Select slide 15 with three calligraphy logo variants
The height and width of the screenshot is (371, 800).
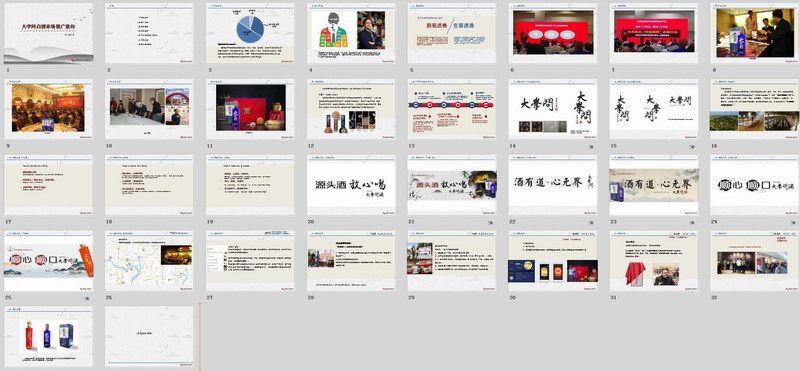click(x=654, y=109)
